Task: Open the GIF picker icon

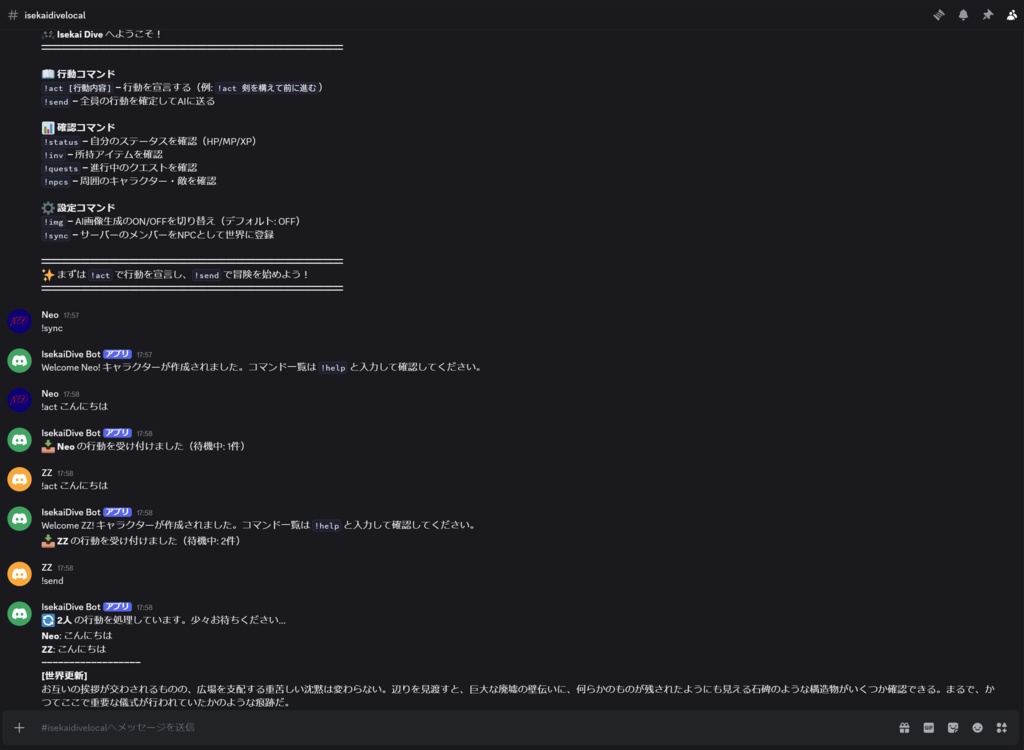Action: tap(929, 727)
